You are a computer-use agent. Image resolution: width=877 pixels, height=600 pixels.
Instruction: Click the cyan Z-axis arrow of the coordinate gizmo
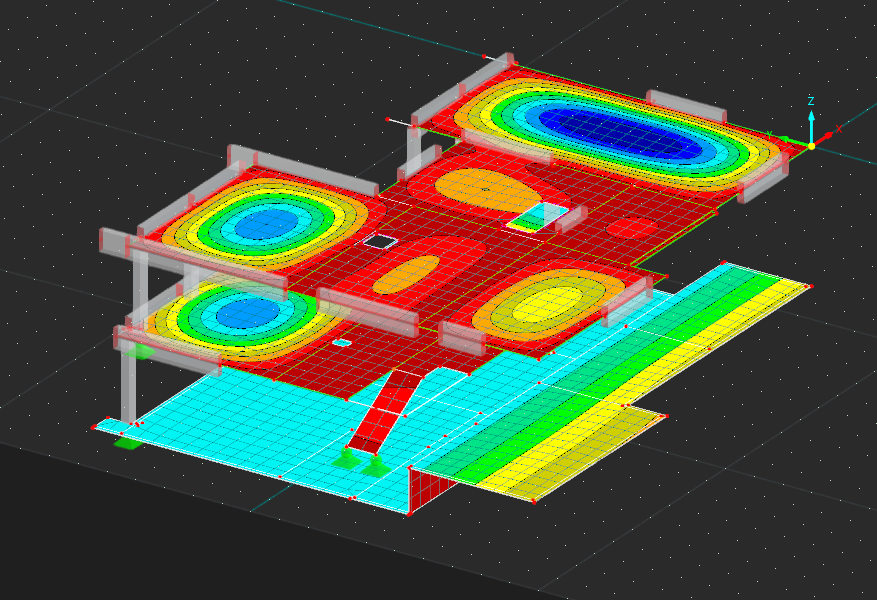(811, 120)
